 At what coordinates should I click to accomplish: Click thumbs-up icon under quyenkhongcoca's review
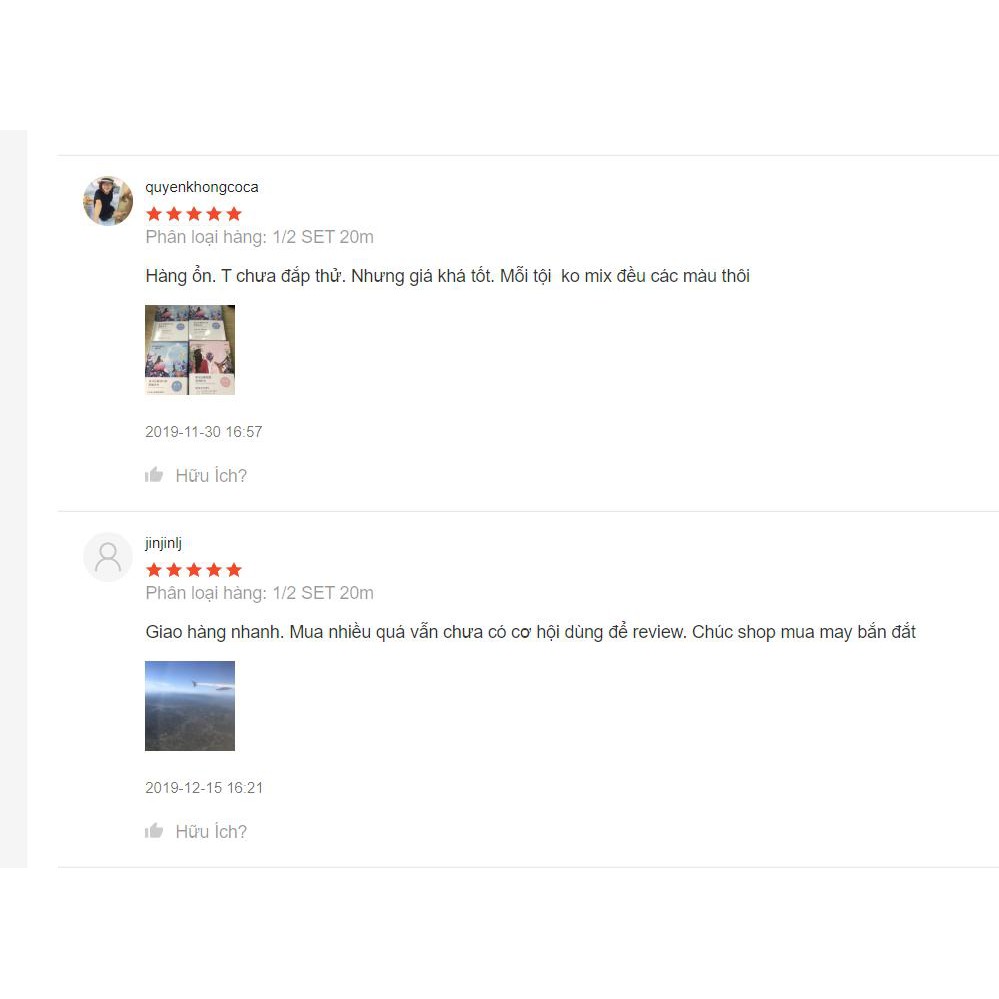tap(154, 475)
